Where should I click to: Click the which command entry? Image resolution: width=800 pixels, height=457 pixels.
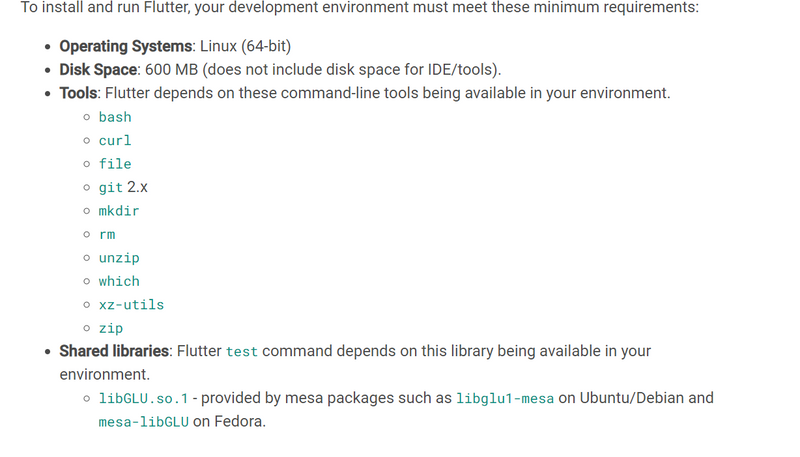click(x=119, y=282)
